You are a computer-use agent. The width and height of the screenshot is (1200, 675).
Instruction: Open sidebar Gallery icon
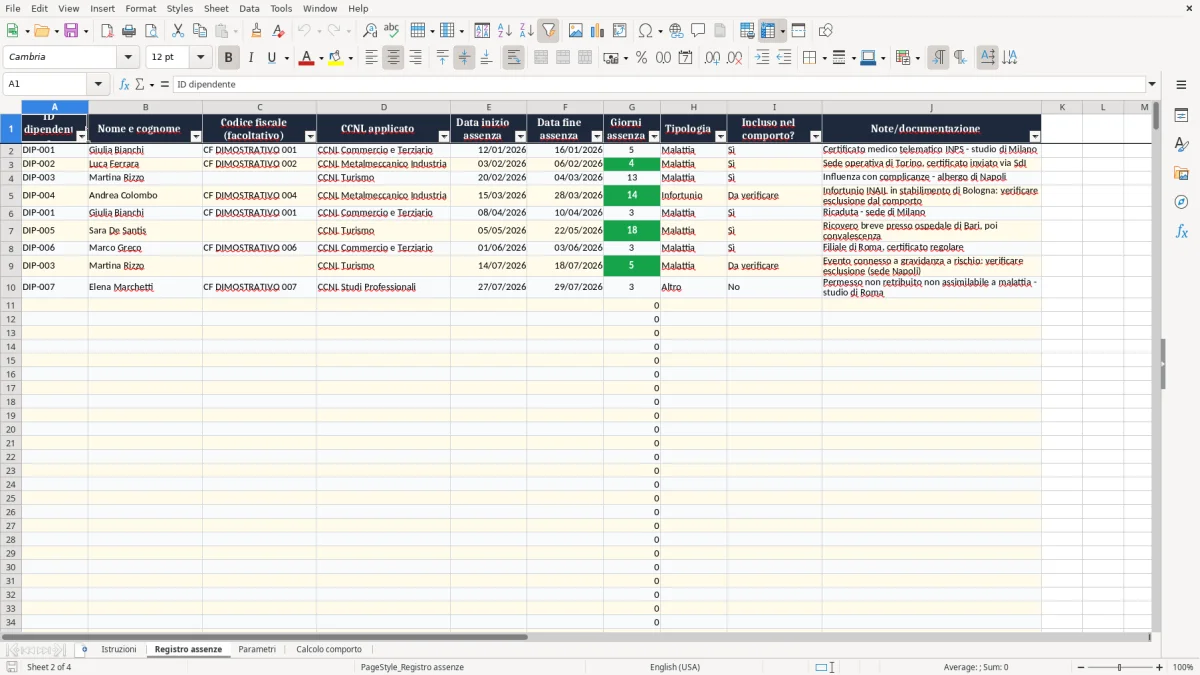coord(1181,174)
